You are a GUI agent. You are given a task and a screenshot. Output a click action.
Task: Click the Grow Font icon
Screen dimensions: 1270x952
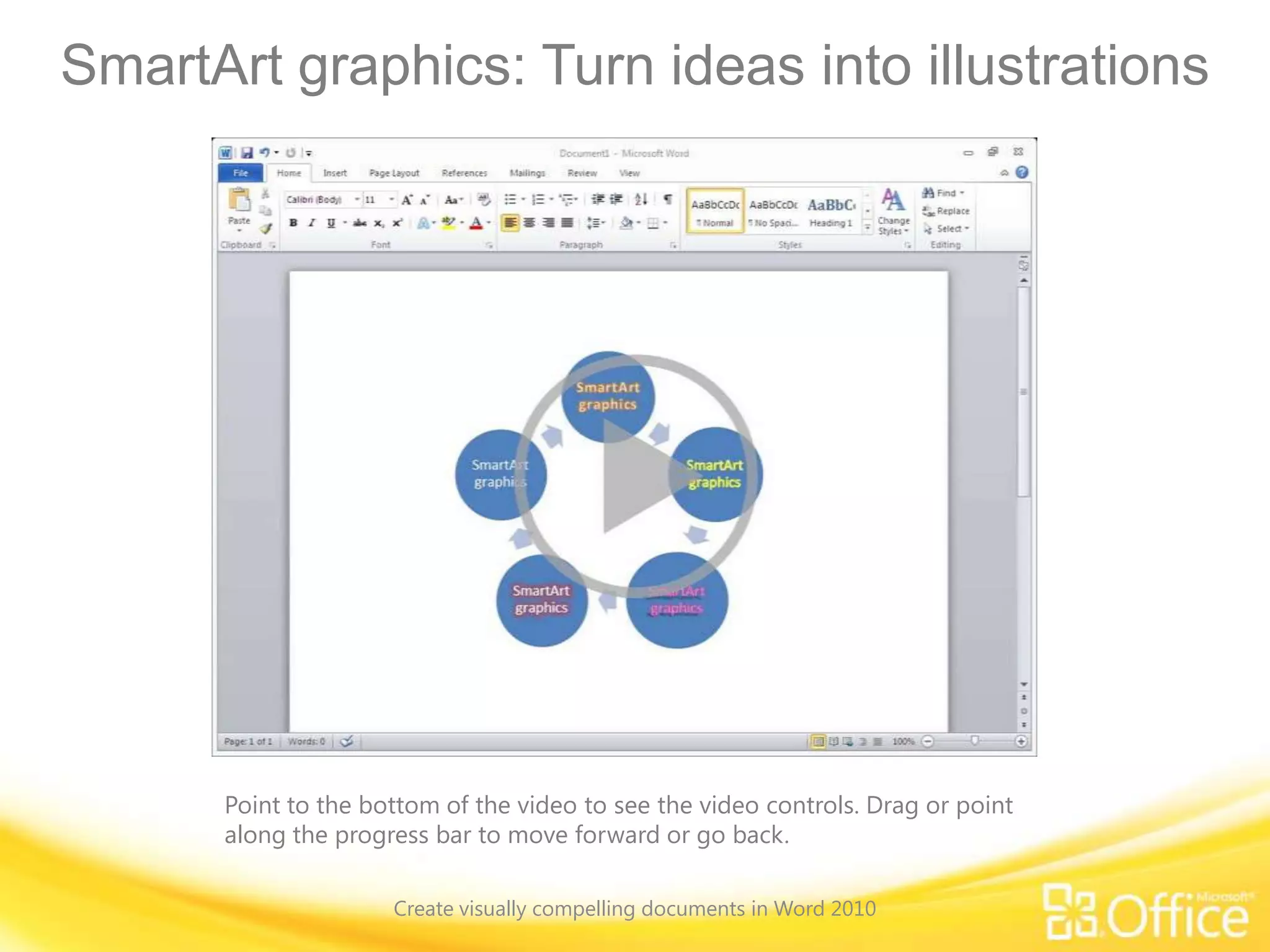[407, 200]
